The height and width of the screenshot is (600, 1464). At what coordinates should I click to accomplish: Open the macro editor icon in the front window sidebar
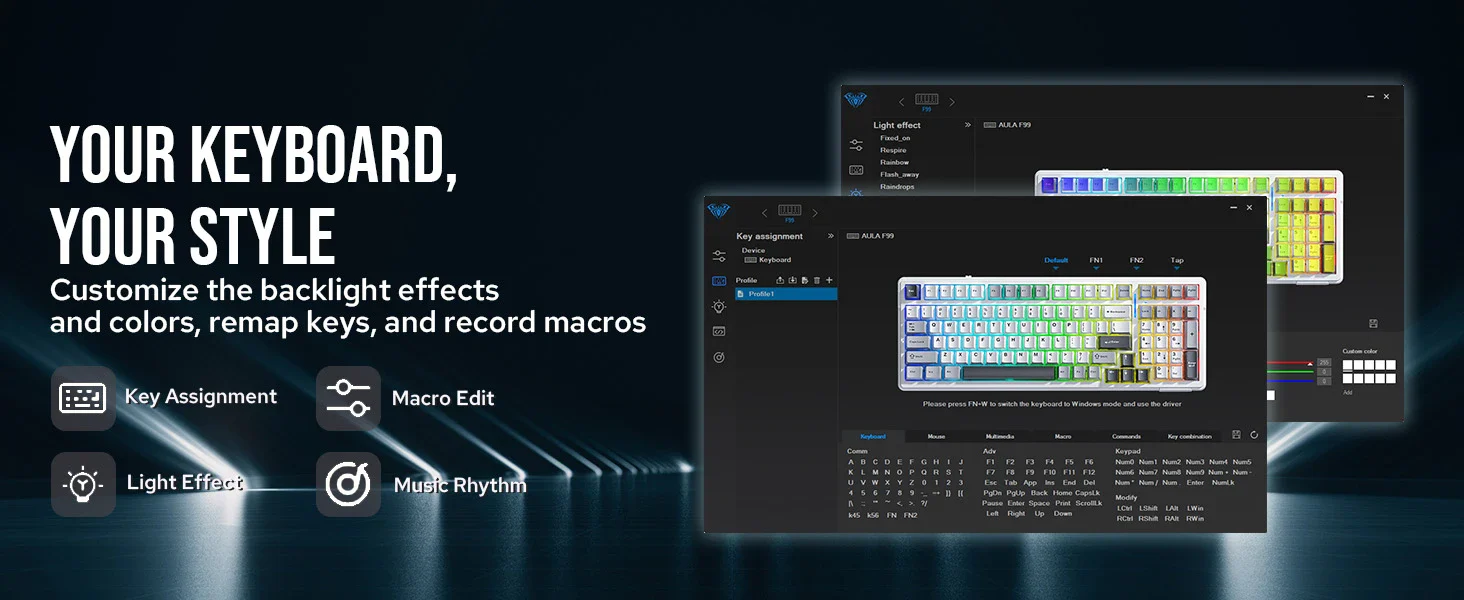pyautogui.click(x=719, y=331)
